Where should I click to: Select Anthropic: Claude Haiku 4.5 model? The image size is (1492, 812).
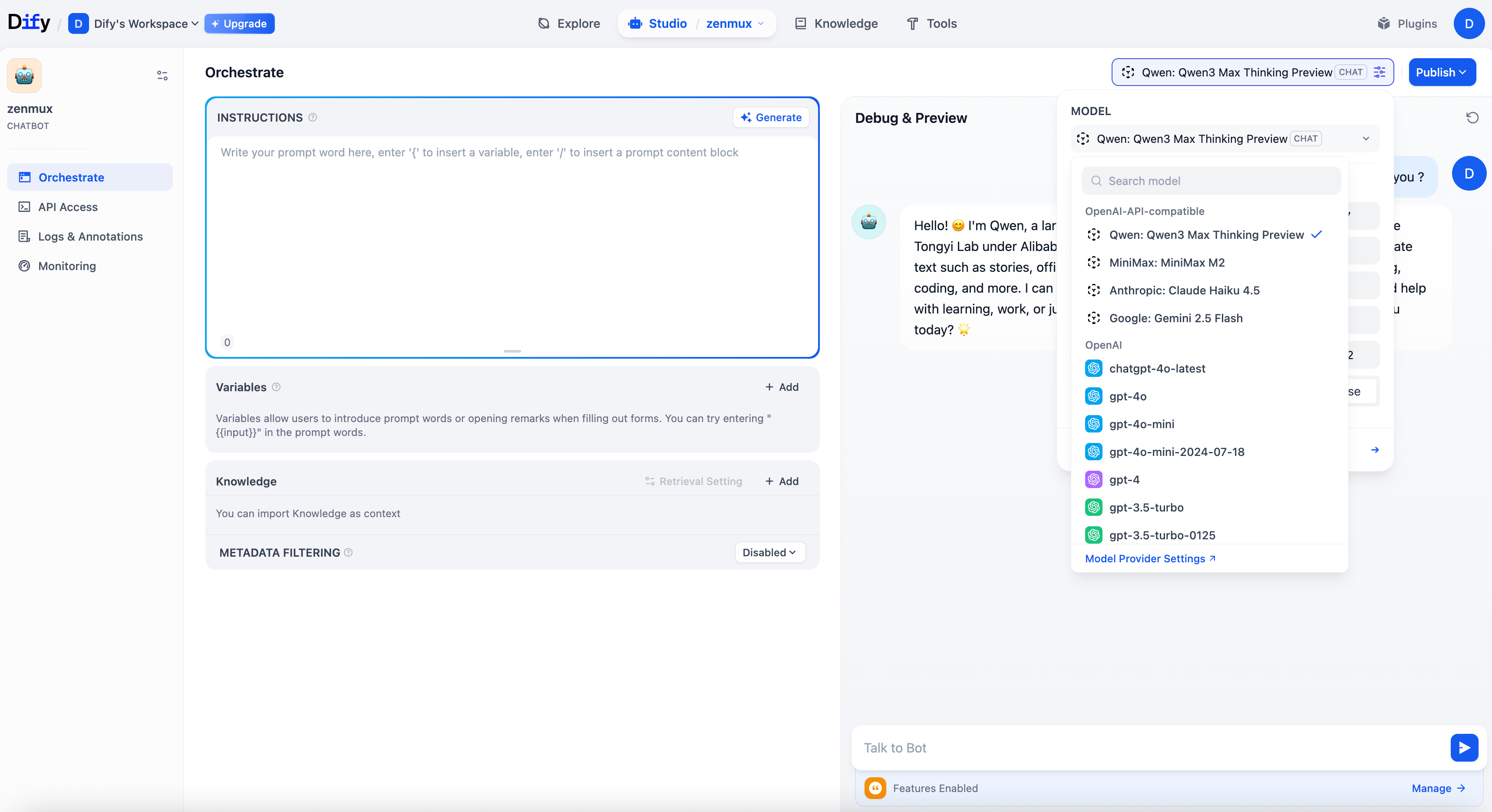pyautogui.click(x=1184, y=290)
